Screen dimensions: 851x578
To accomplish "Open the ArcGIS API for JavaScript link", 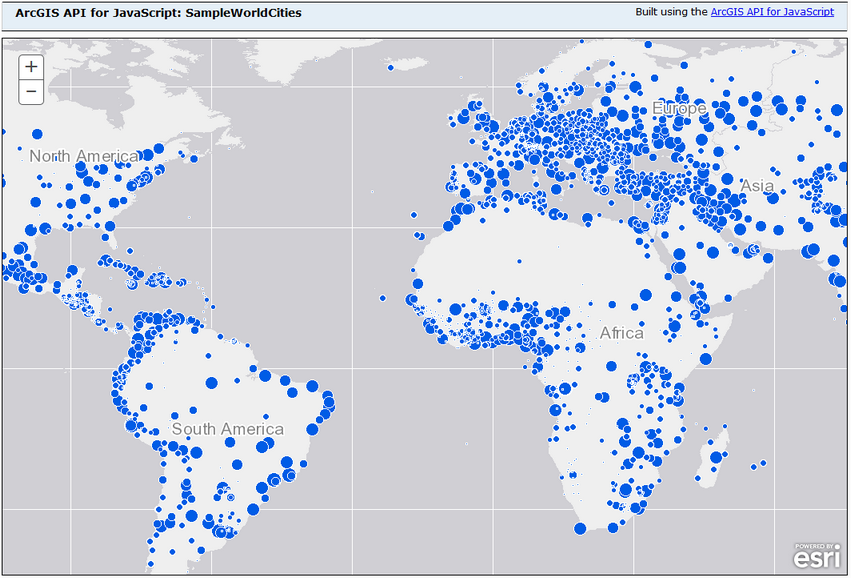I will pos(775,12).
